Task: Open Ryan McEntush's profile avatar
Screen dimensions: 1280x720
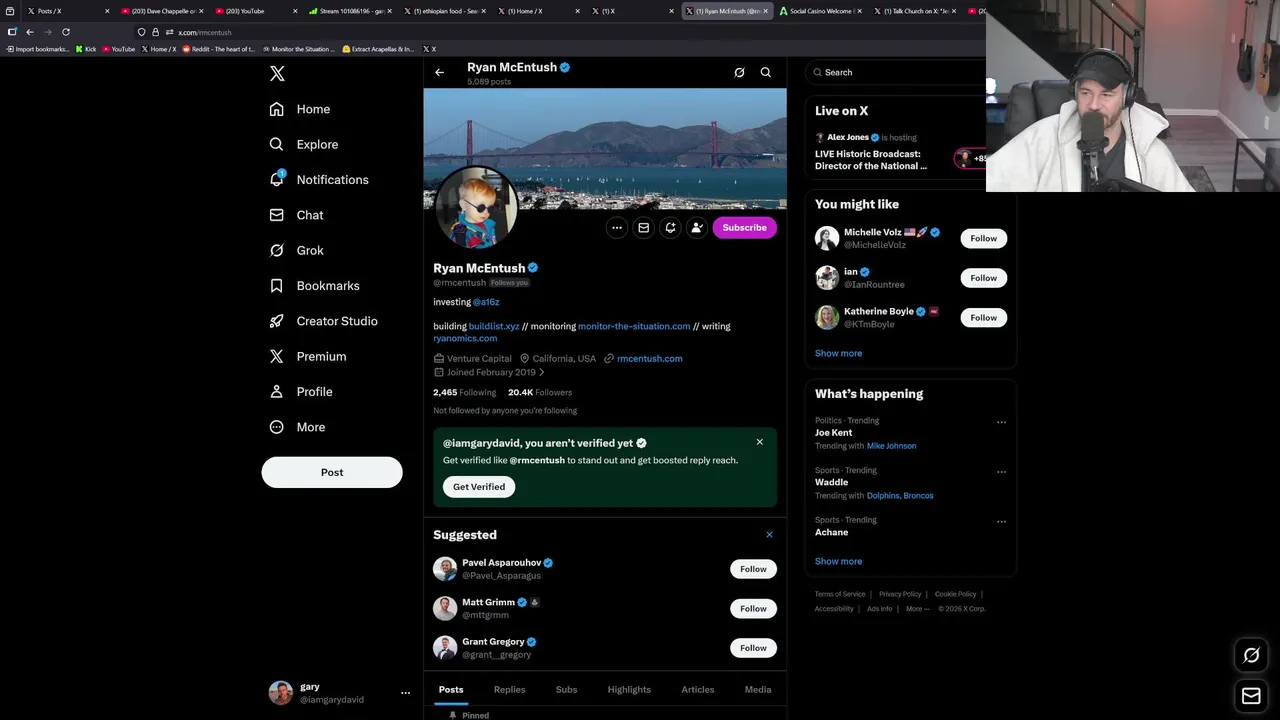Action: point(476,207)
